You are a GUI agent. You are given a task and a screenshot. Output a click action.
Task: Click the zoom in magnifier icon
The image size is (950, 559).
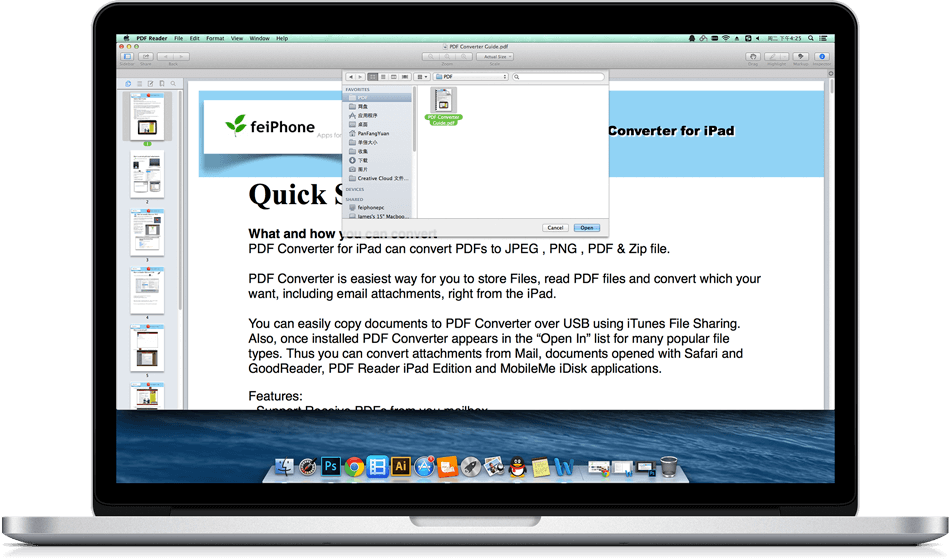[463, 56]
